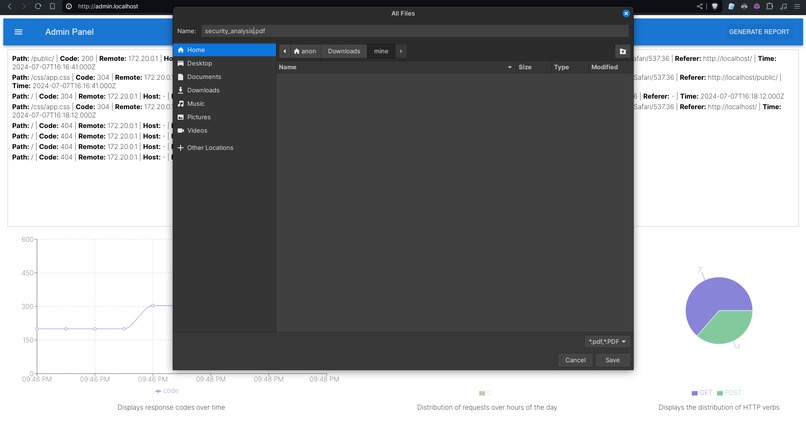Click the purple round extension icon
The width and height of the screenshot is (806, 421).
757,6
